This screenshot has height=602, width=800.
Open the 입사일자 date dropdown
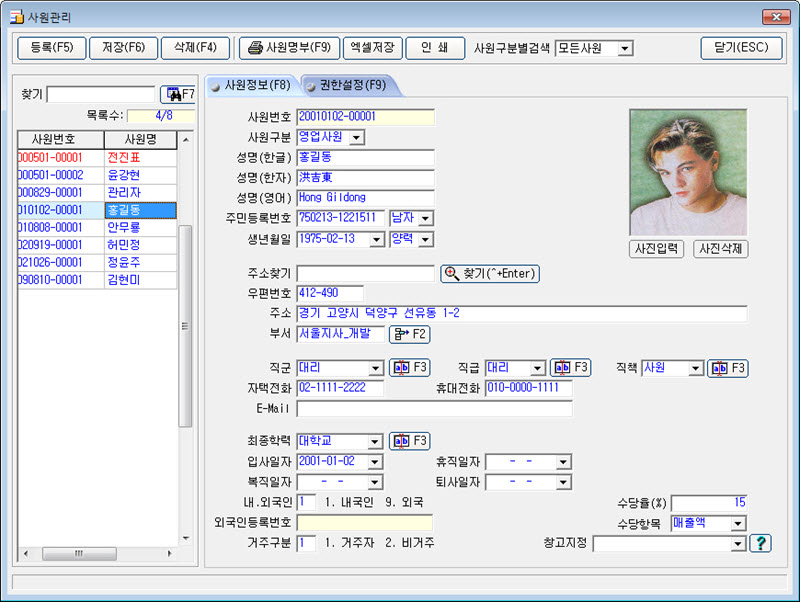point(375,462)
